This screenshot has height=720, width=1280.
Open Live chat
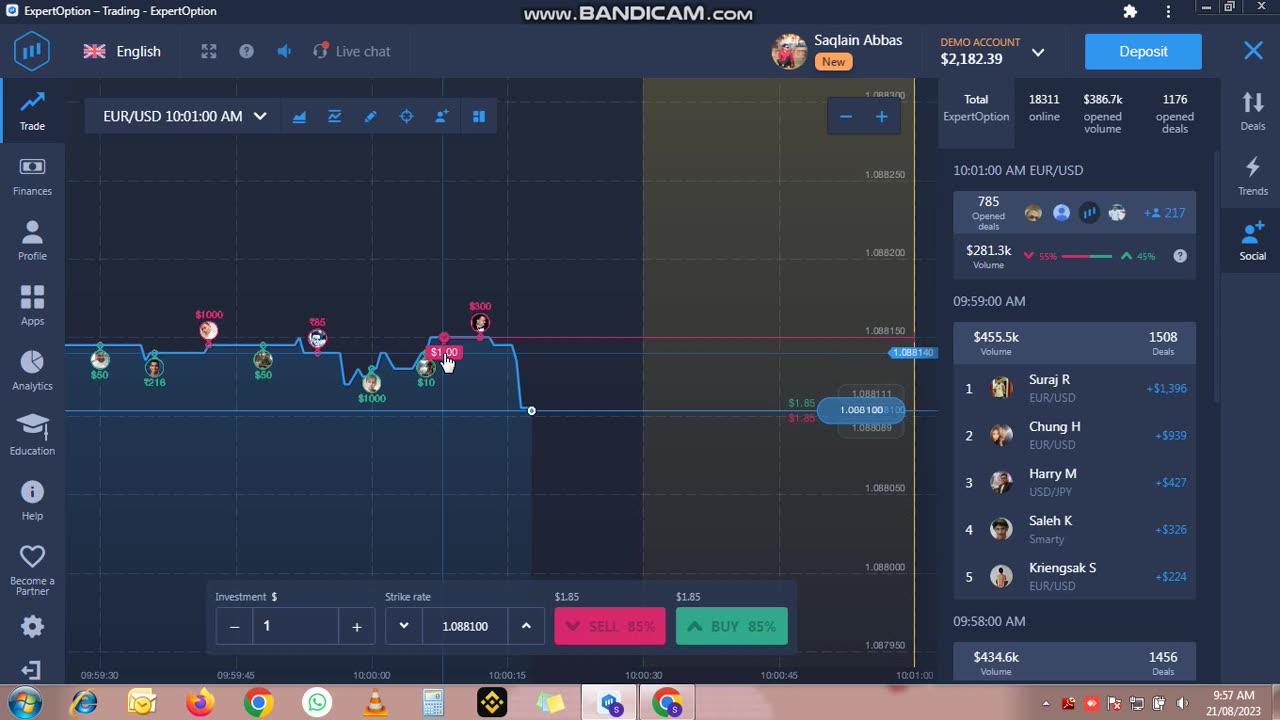pyautogui.click(x=351, y=51)
